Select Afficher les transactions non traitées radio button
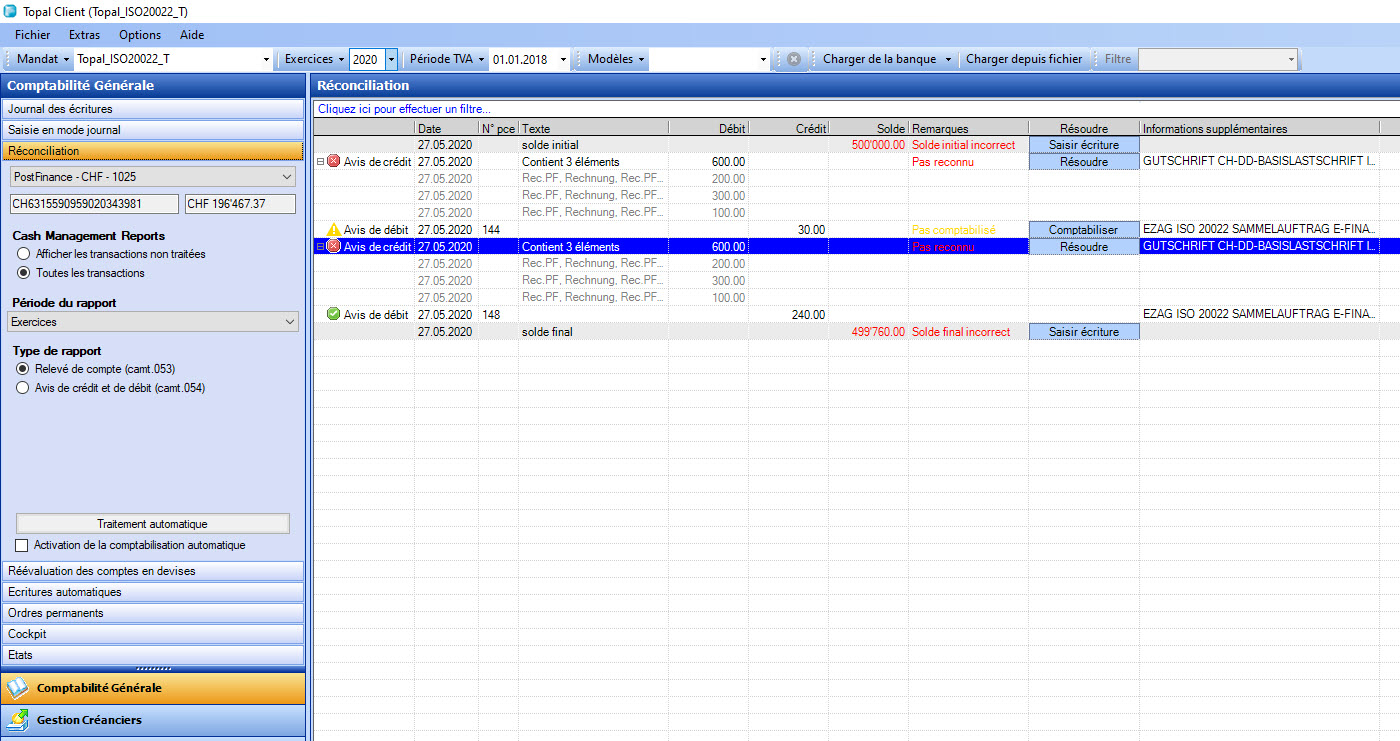 pyautogui.click(x=23, y=254)
